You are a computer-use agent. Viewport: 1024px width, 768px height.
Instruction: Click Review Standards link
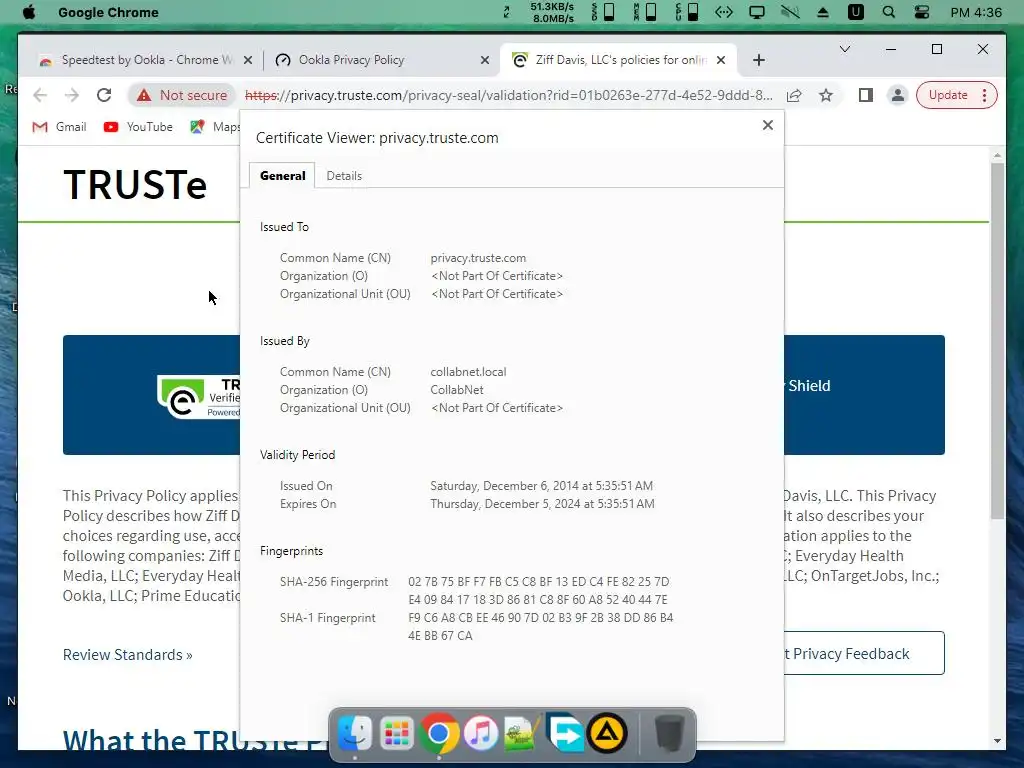click(x=127, y=655)
